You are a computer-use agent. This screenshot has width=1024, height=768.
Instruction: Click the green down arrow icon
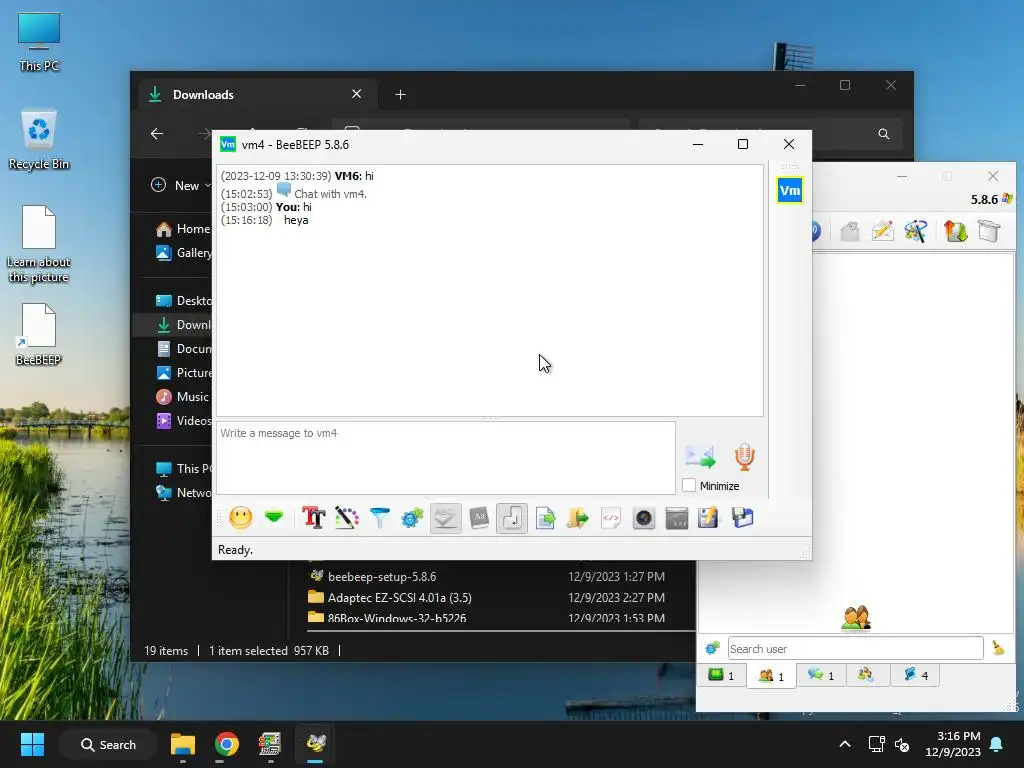(x=274, y=518)
